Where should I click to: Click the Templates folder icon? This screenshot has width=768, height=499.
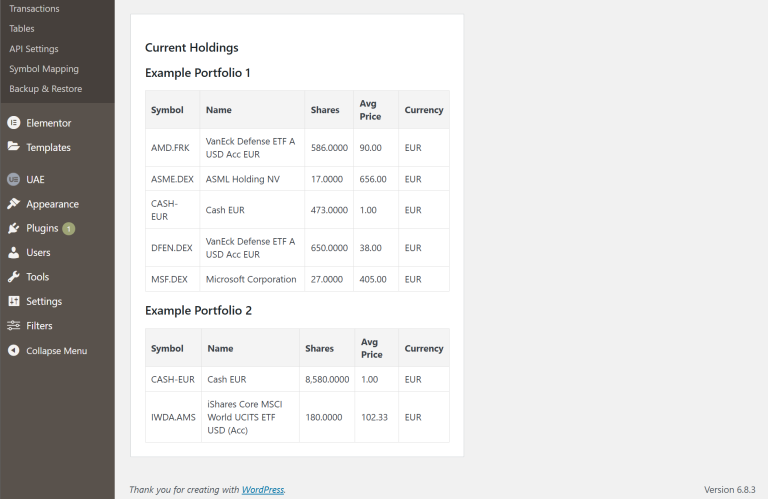pyautogui.click(x=14, y=147)
